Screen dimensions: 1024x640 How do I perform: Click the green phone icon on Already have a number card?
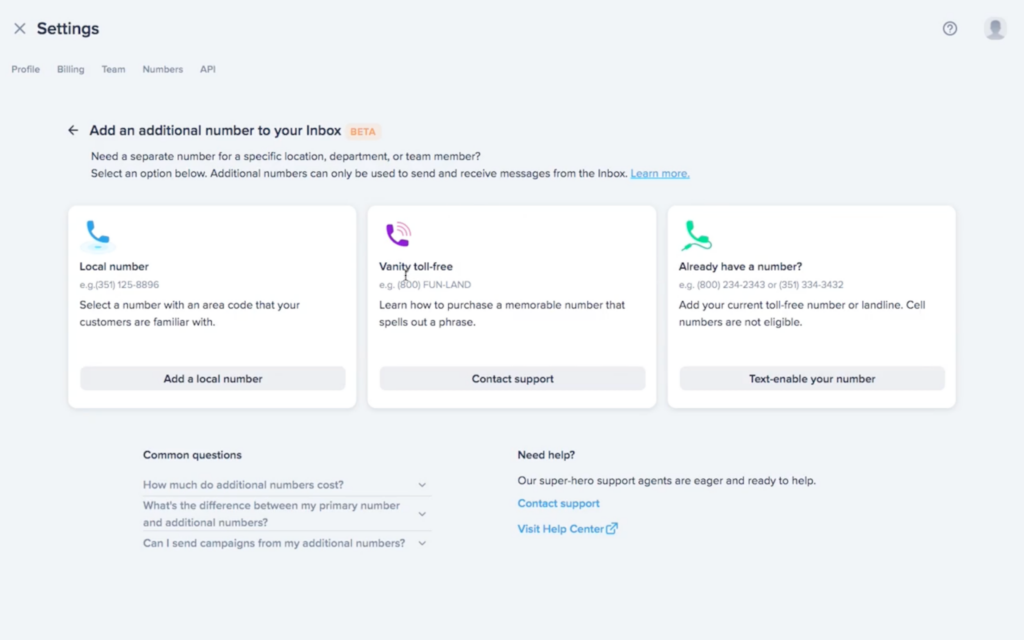point(696,233)
